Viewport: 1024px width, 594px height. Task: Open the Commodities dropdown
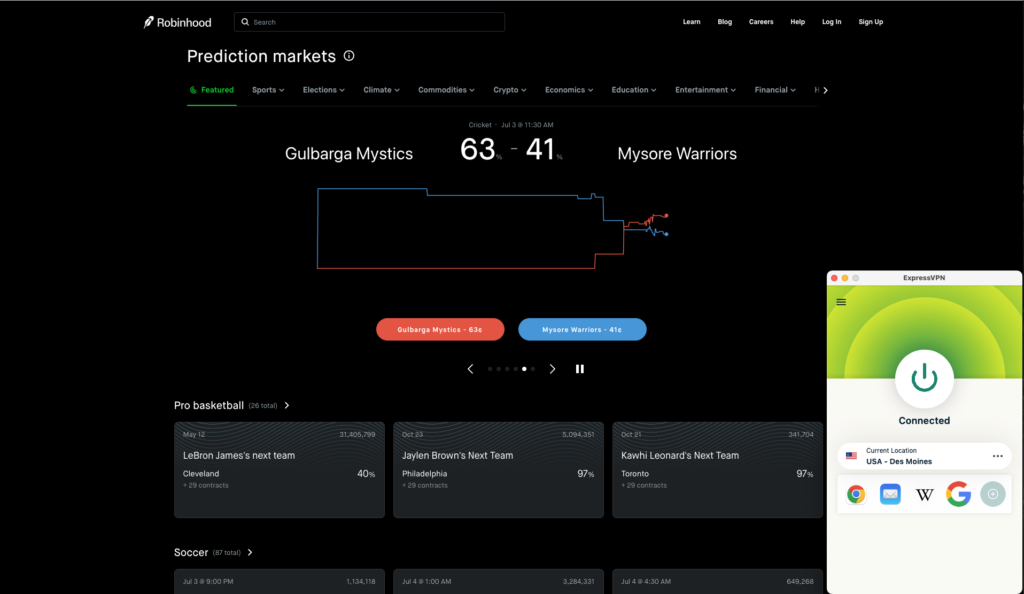(446, 90)
